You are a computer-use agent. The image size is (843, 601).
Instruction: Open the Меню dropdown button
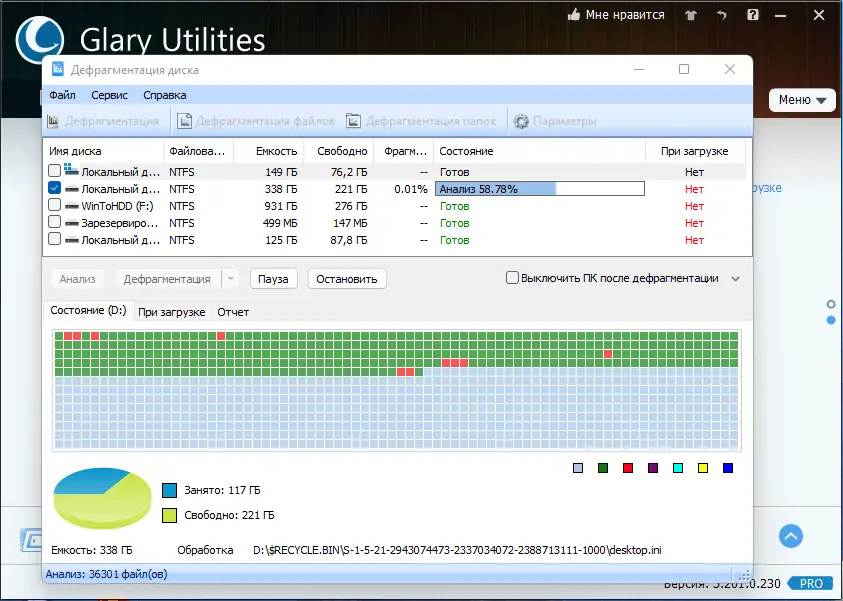point(802,100)
